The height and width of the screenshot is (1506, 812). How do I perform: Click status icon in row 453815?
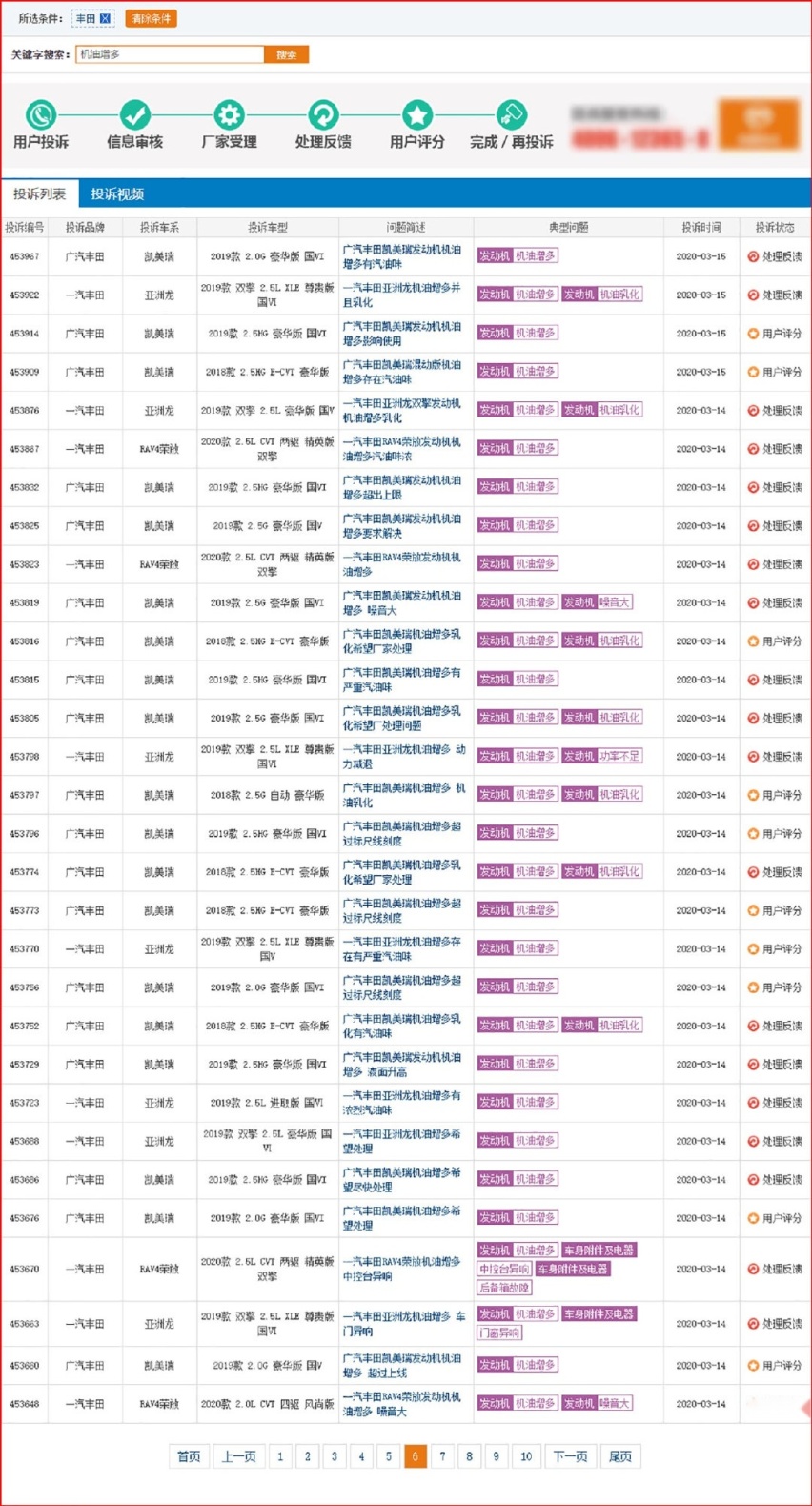click(753, 680)
